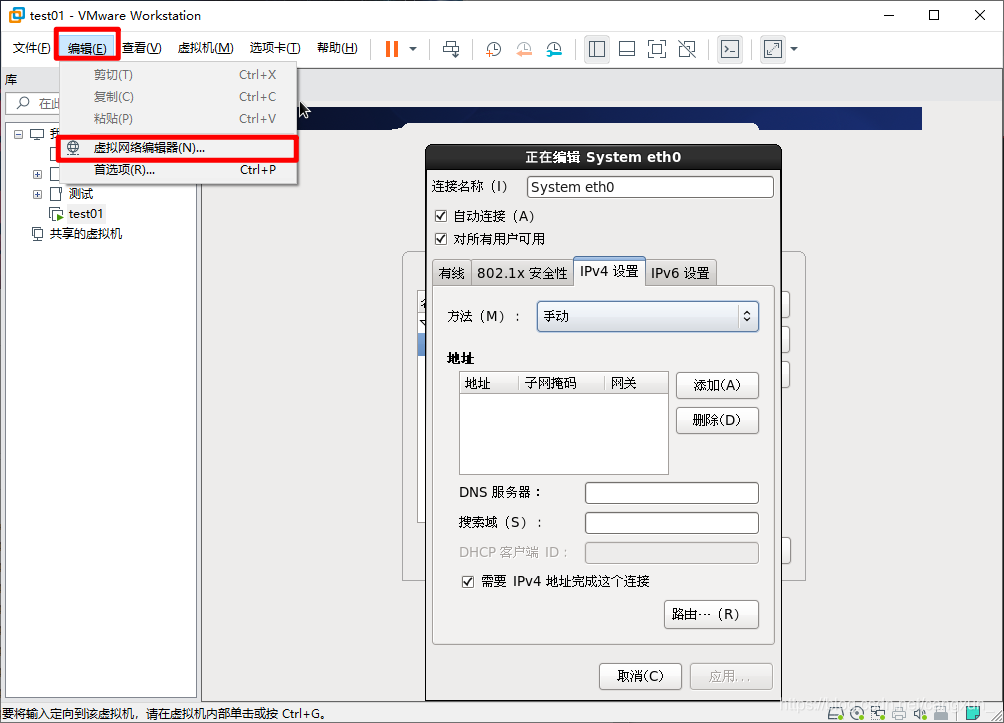Click the running test01 VM icon in the library
This screenshot has height=723, width=1004.
[x=56, y=214]
